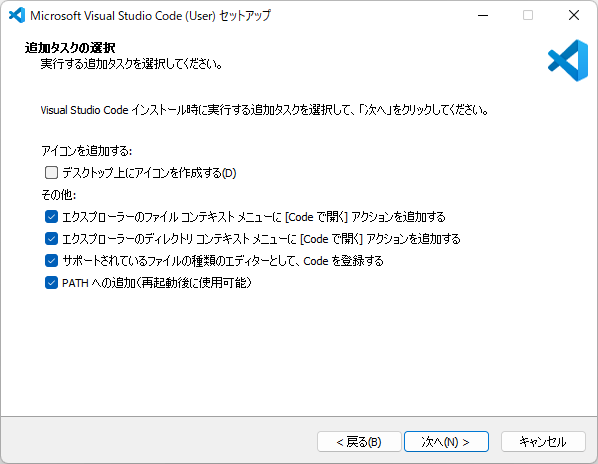Abort setup via the キャンセル button
The height and width of the screenshot is (464, 598).
(x=543, y=442)
